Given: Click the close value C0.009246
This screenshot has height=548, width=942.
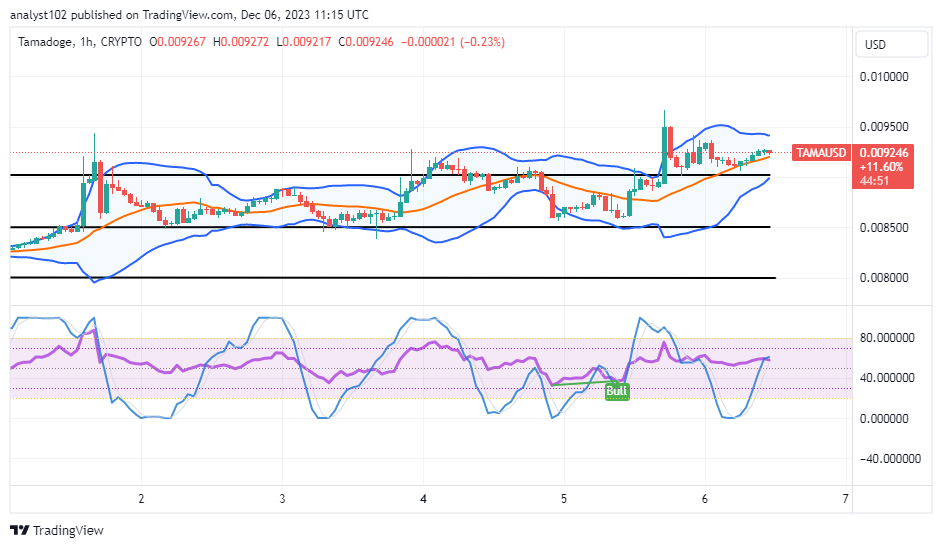Looking at the screenshot, I should [x=366, y=42].
